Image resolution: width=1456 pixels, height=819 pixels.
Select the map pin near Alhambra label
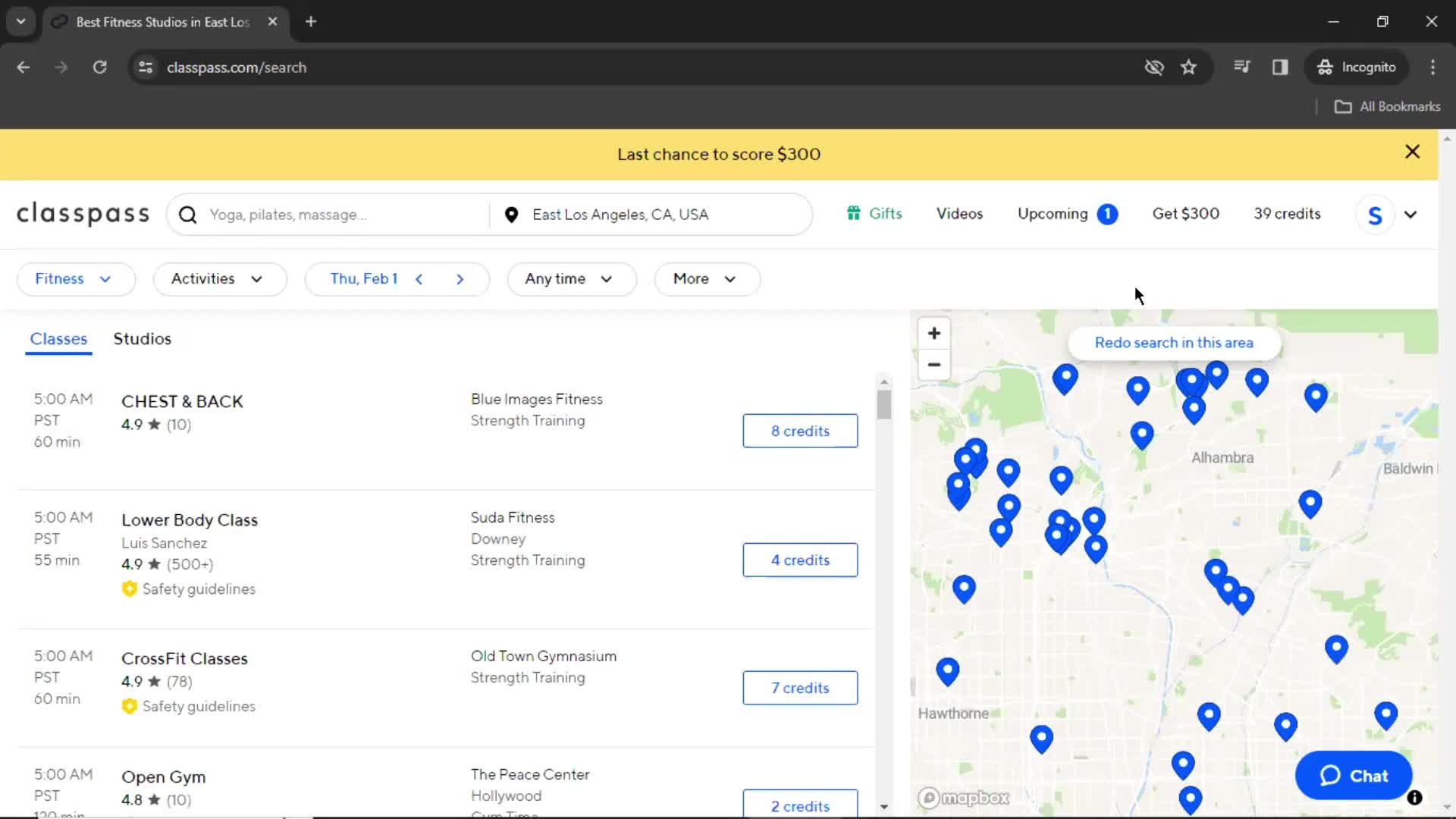pos(1141,435)
